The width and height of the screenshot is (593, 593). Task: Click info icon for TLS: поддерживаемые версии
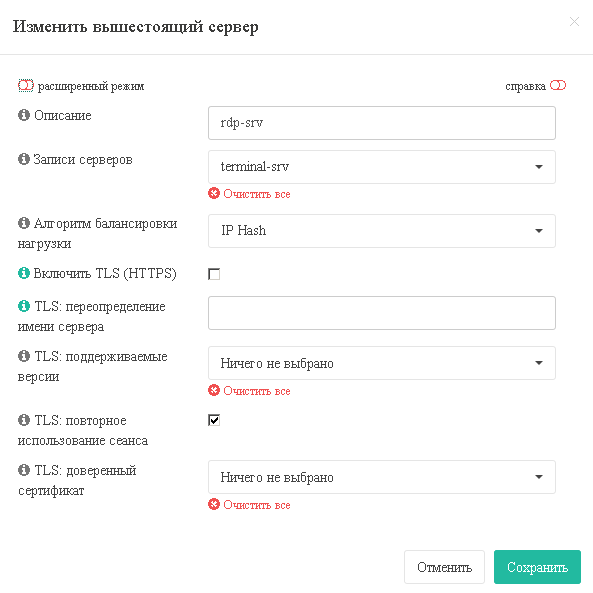[24, 356]
